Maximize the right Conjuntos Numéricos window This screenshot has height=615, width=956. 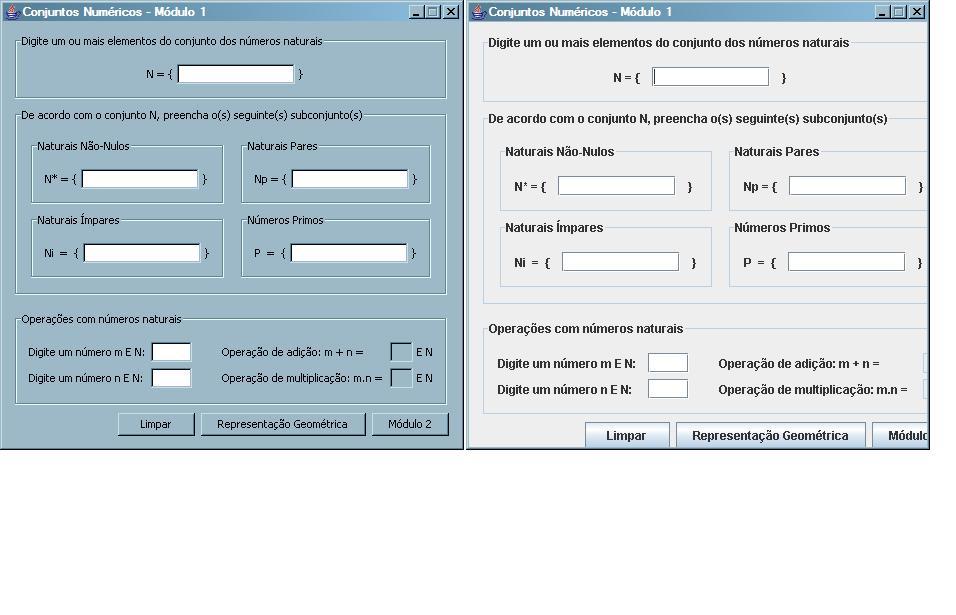pos(899,12)
